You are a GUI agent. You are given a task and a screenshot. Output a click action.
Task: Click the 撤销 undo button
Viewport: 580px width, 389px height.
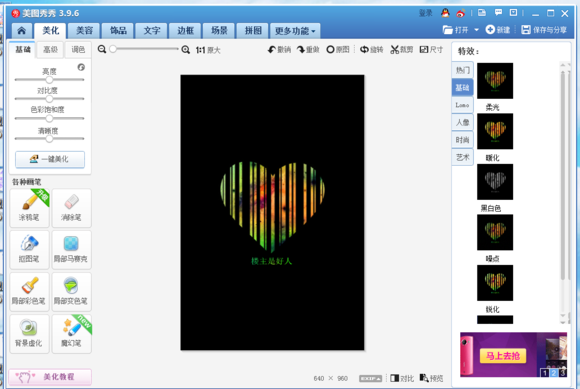pos(279,50)
